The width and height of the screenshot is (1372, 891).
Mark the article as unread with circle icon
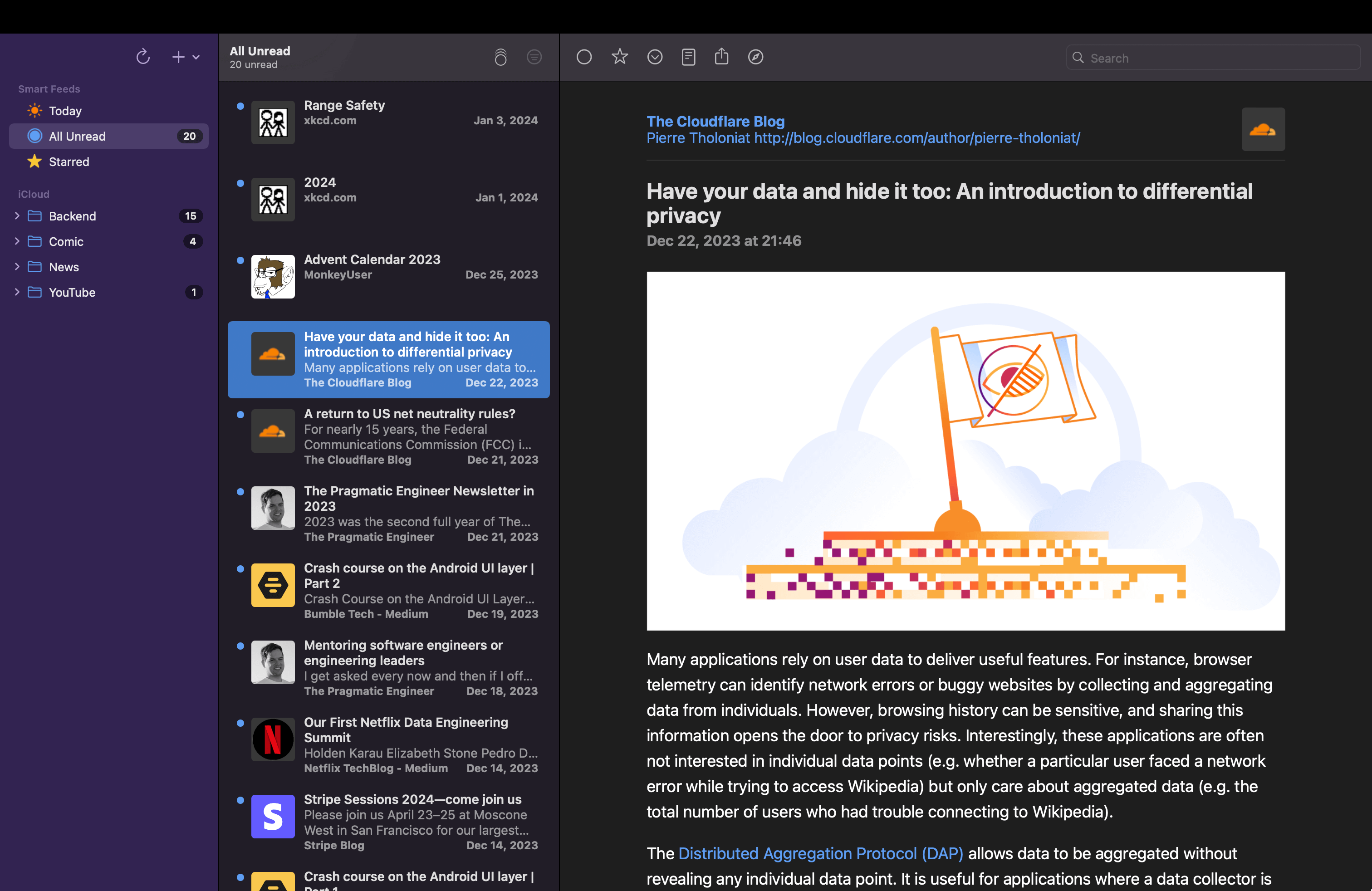(584, 56)
